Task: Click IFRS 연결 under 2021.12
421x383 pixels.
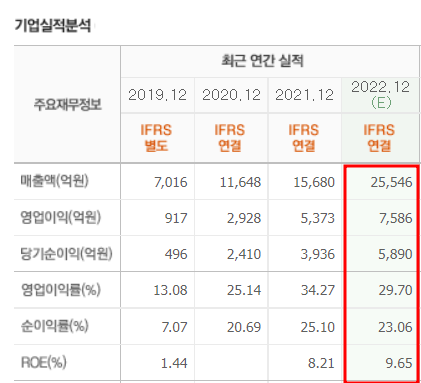Action: click(x=304, y=138)
